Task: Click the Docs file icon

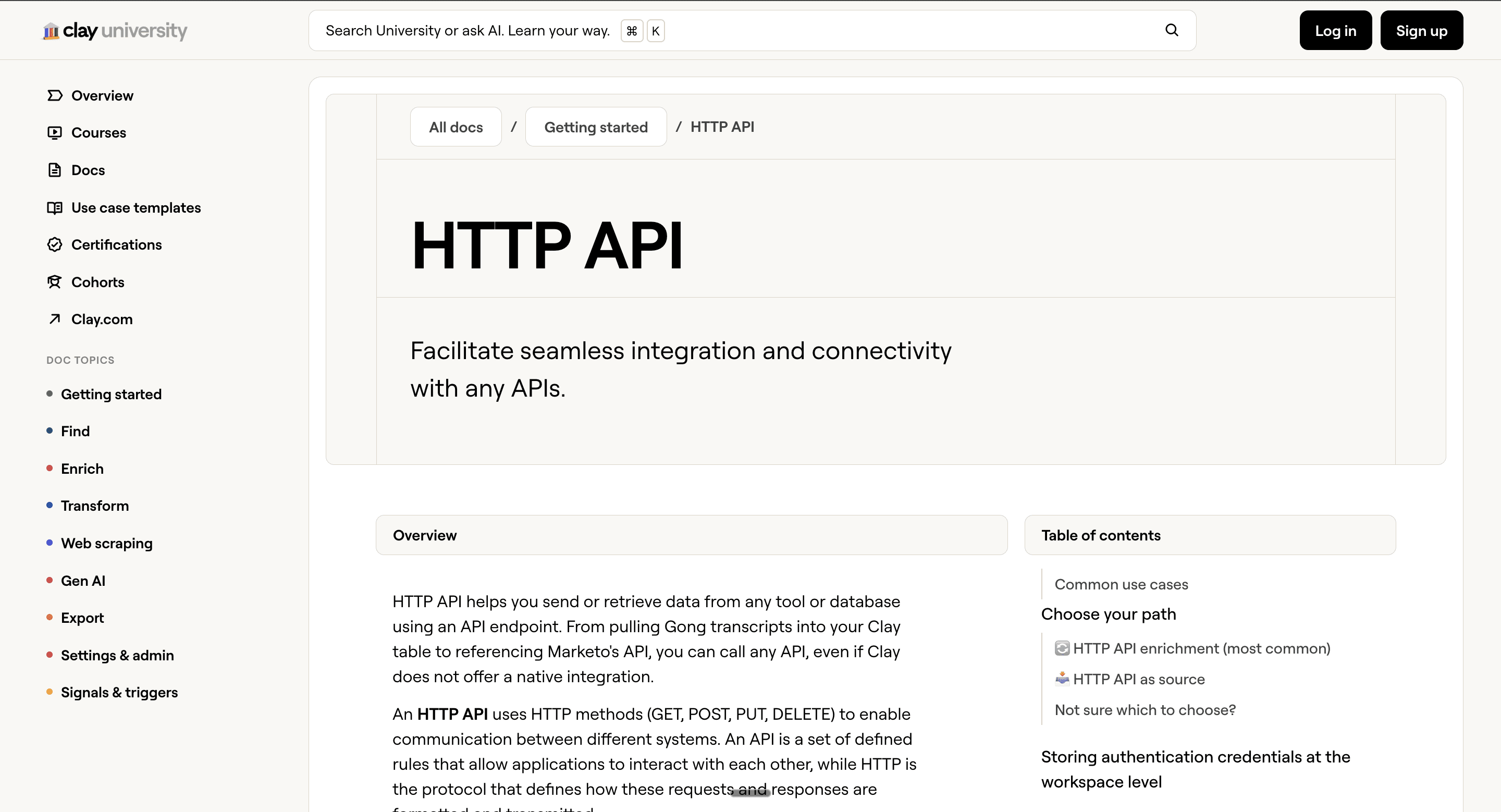Action: 55,170
